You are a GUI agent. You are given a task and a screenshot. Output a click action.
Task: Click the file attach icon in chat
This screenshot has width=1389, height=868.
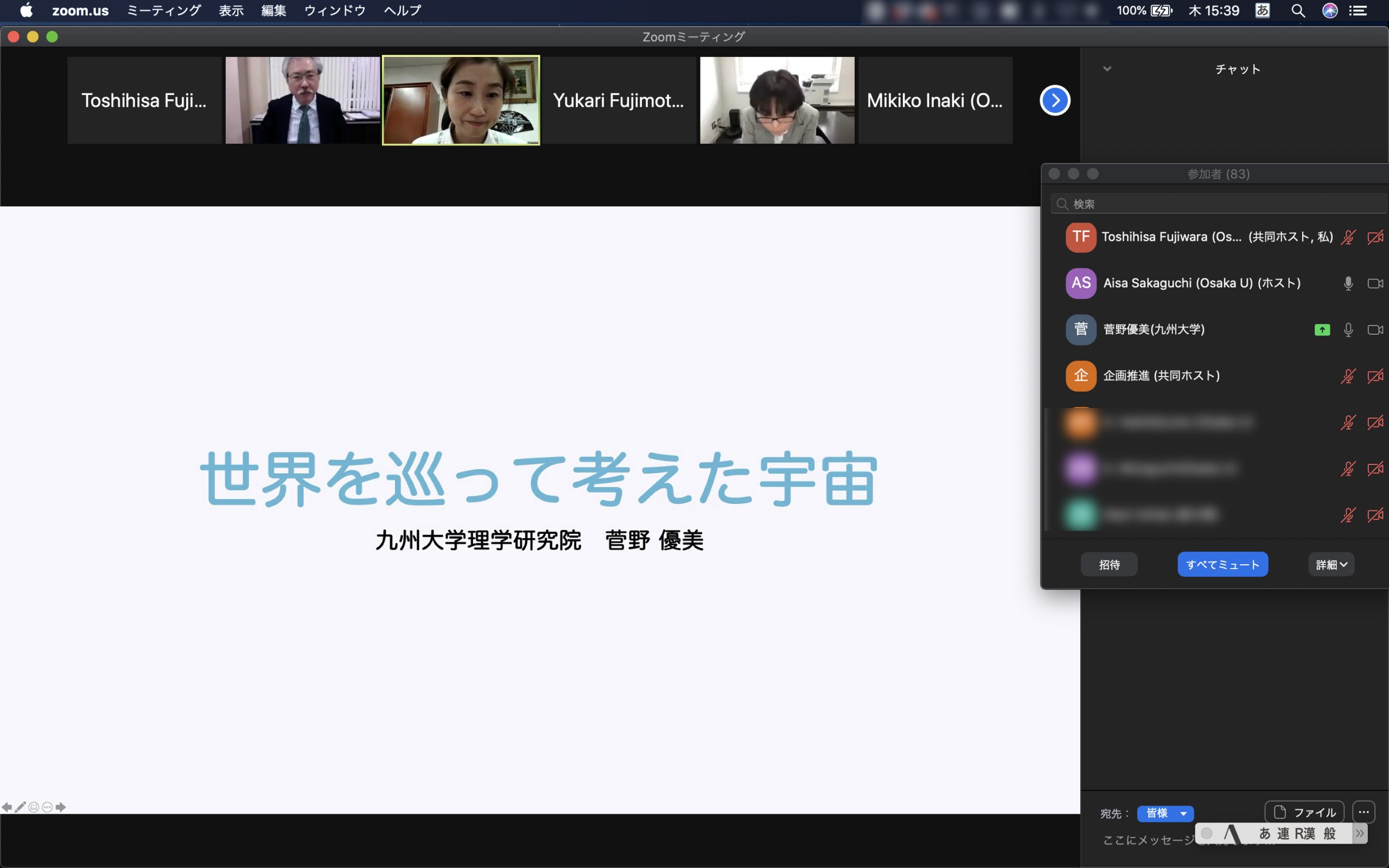point(1304,812)
